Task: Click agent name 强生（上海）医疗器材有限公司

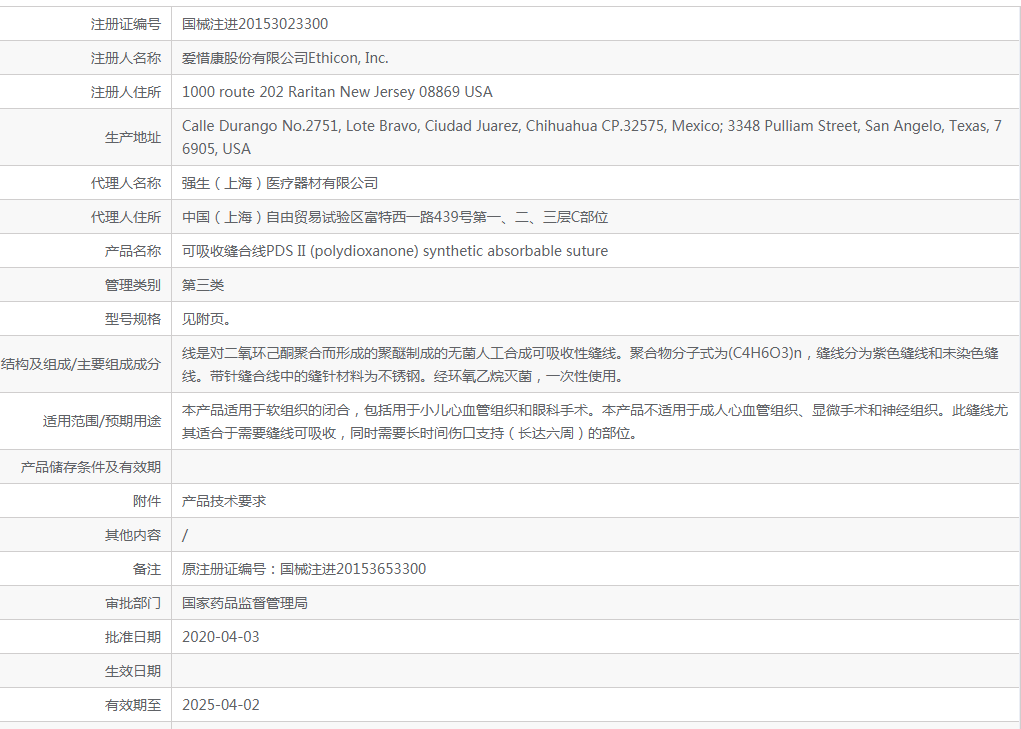Action: click(280, 183)
